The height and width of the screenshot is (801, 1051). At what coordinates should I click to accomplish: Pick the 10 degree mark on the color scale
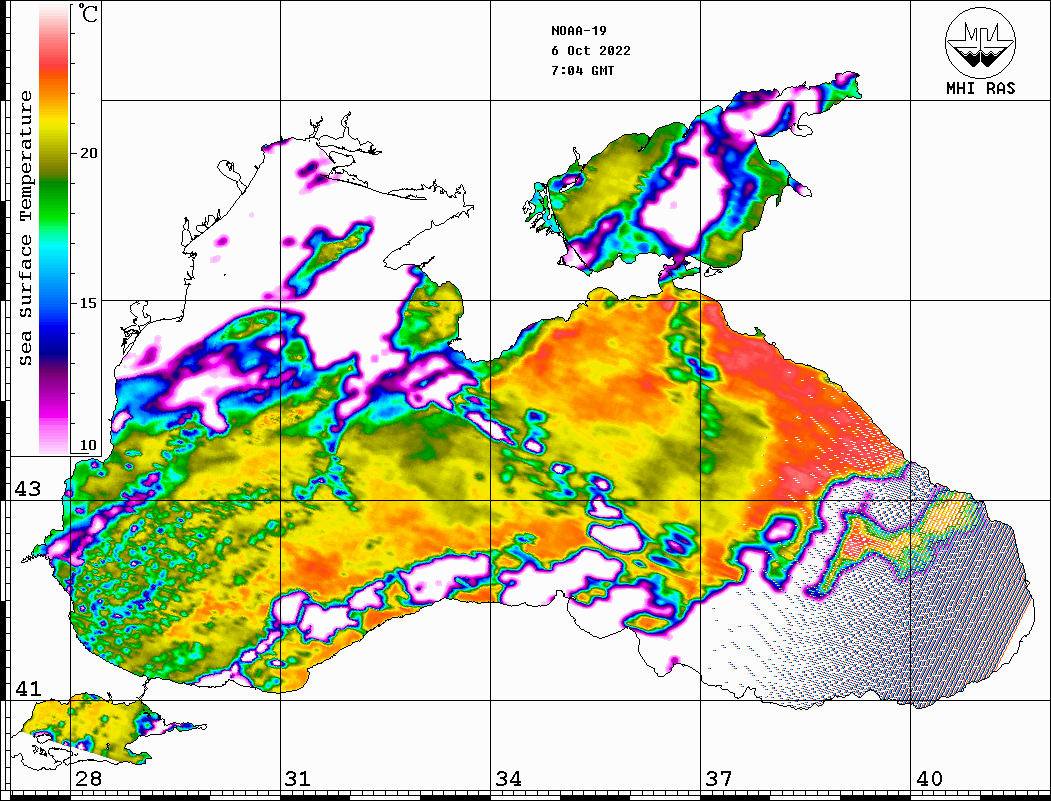point(89,445)
